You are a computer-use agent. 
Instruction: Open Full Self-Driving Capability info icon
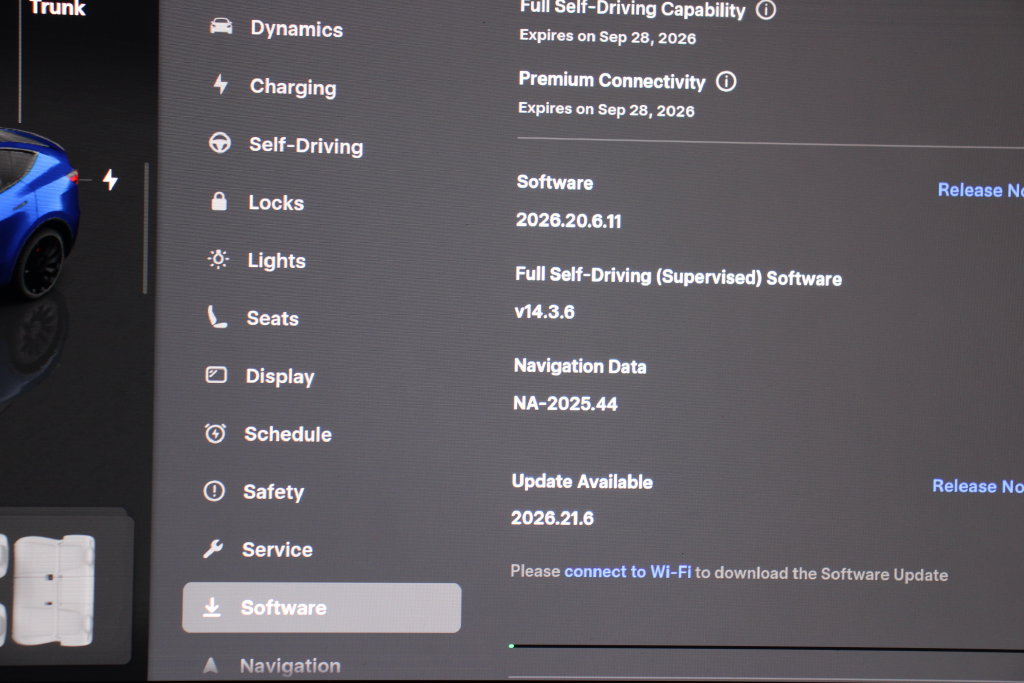766,10
